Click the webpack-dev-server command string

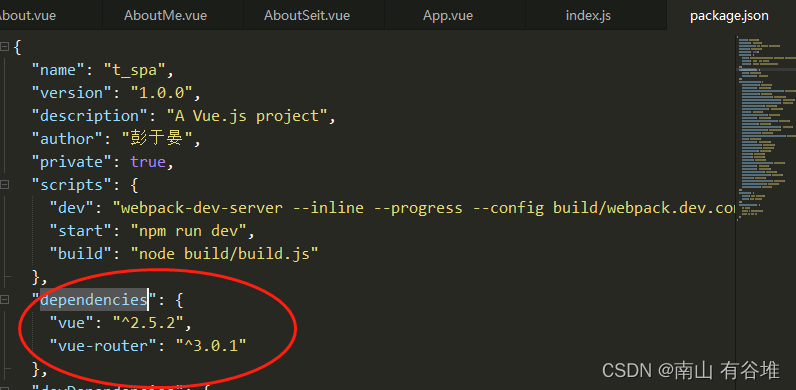point(424,208)
